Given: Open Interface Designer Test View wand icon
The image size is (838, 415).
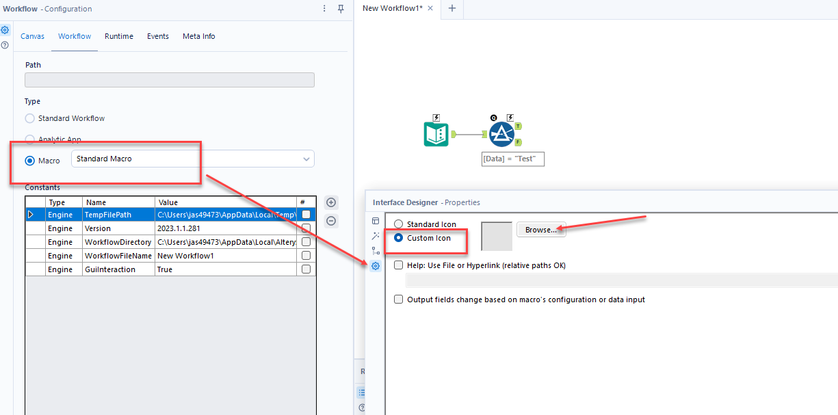Looking at the screenshot, I should [375, 236].
